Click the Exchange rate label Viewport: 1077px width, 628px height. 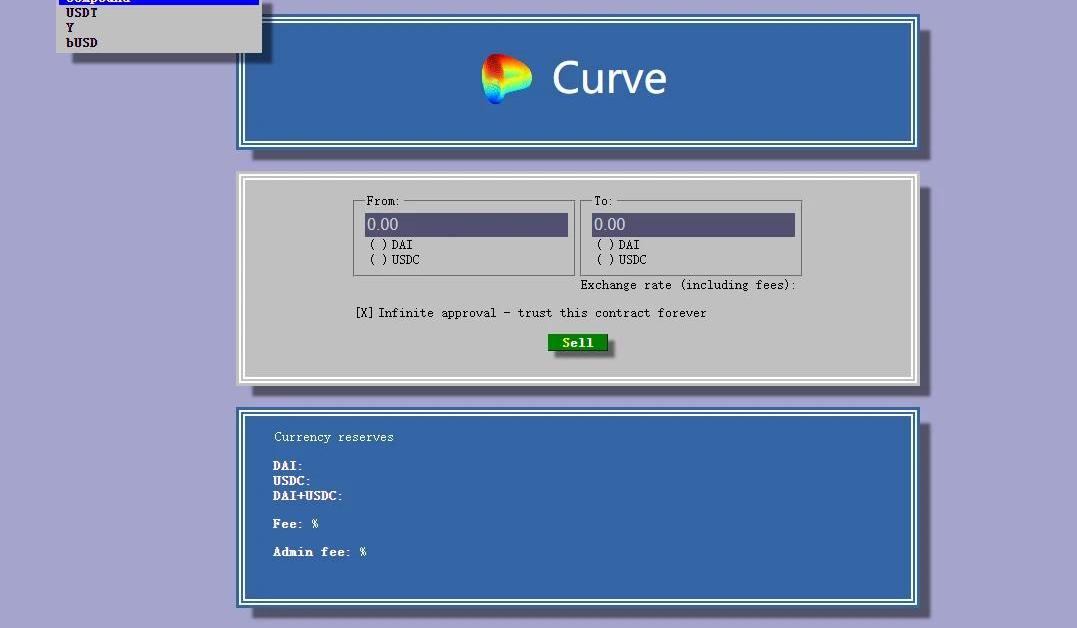[x=688, y=285]
